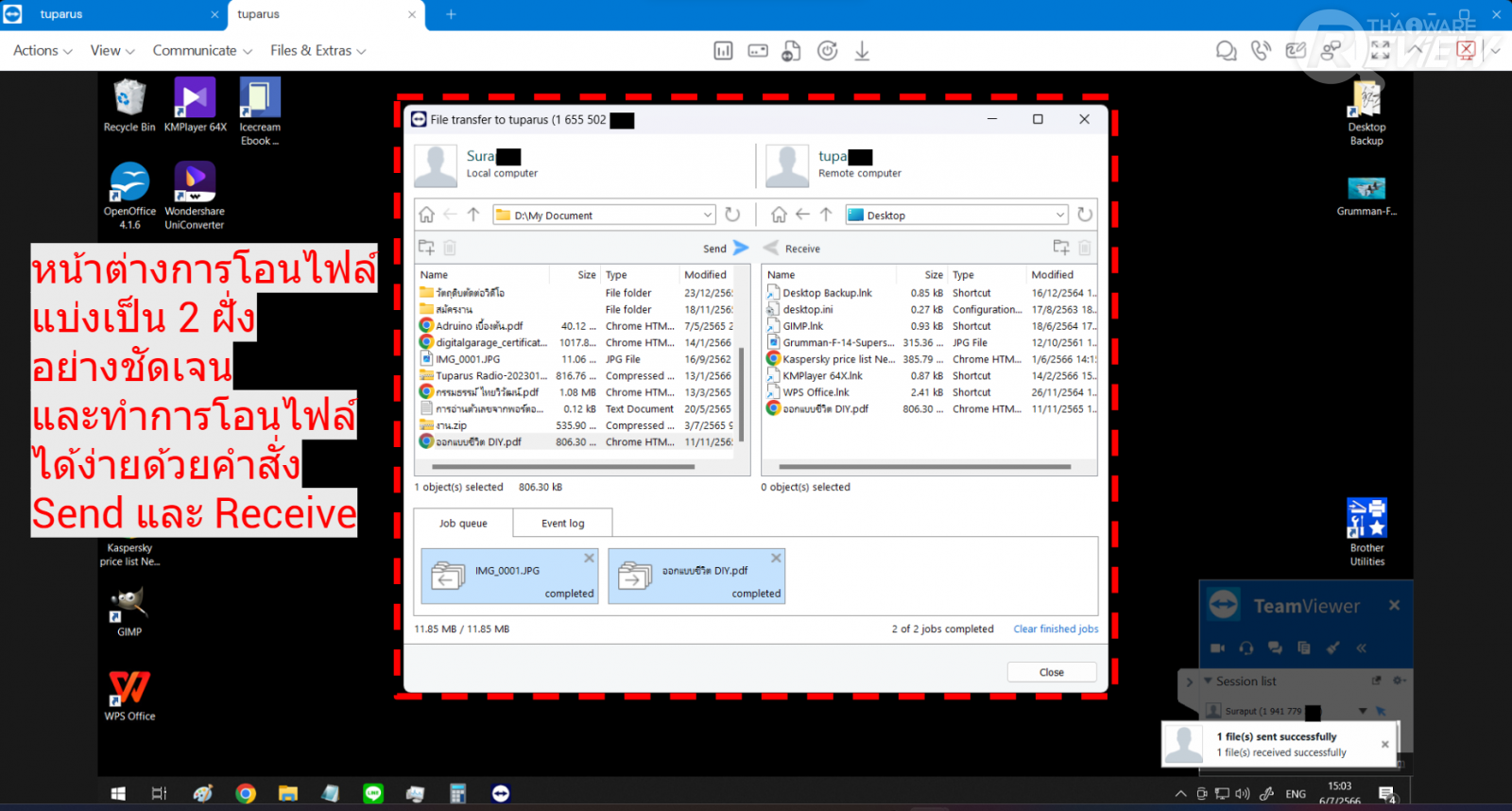Click the local pane vertical scrollbar

(741, 394)
